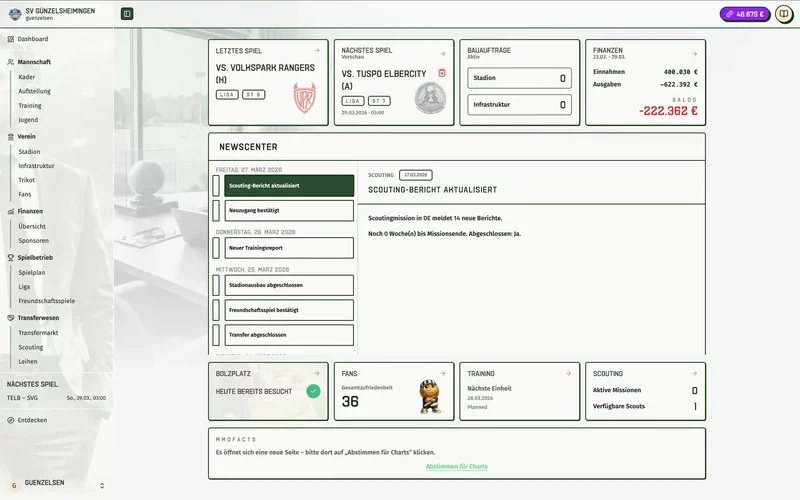Click the green Bolzplatz checkmark icon
The height and width of the screenshot is (500, 800).
313,391
